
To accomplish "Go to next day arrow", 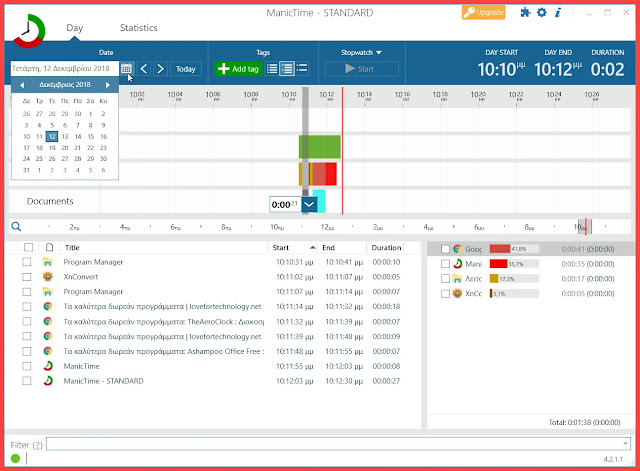I will pos(160,69).
